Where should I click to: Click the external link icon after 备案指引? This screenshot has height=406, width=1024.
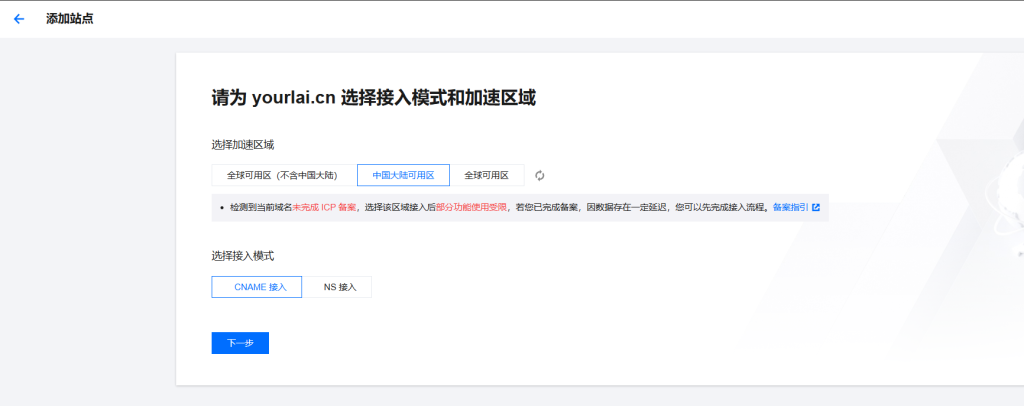[816, 207]
